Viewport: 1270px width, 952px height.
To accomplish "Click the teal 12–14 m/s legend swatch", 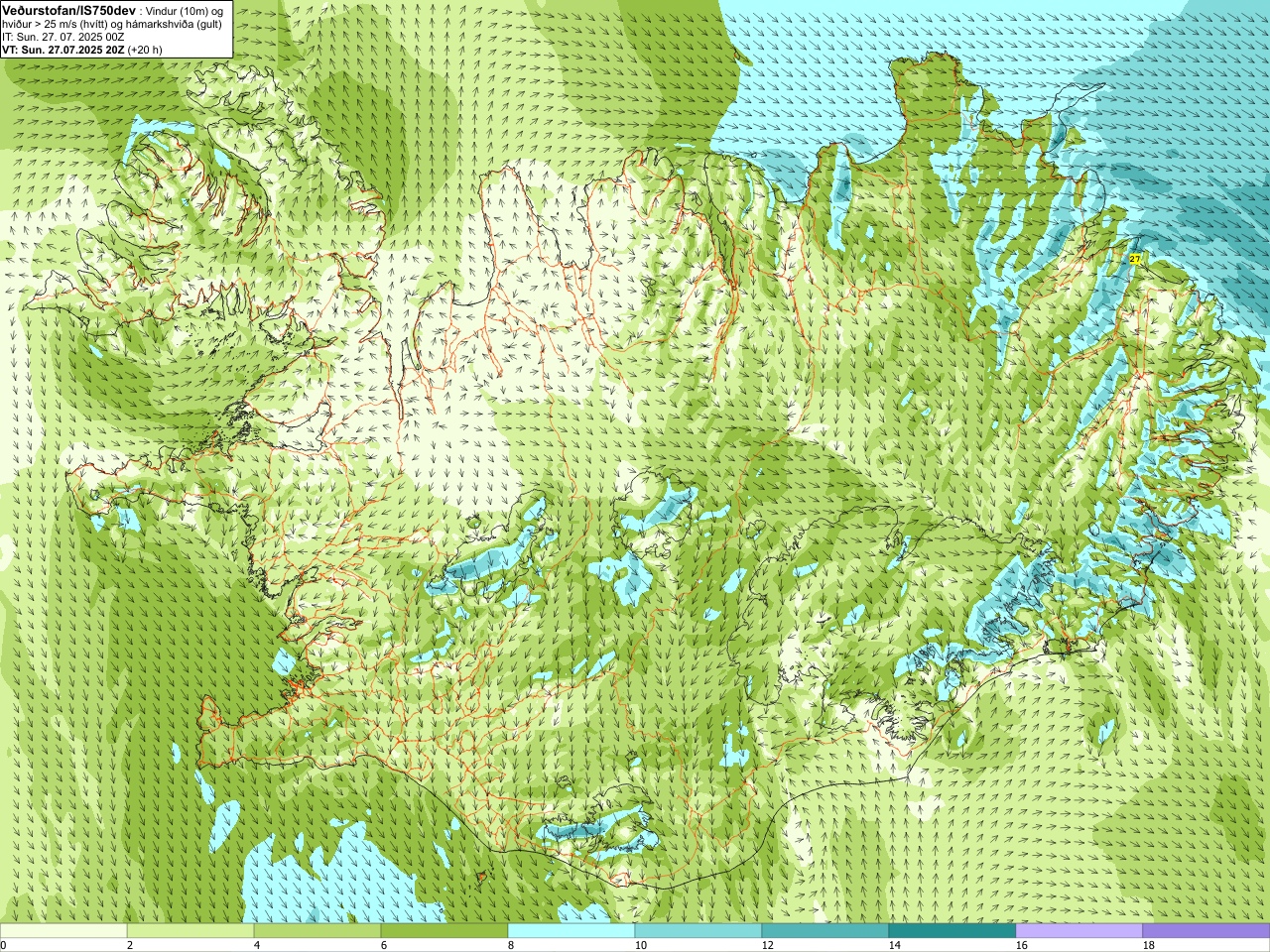I will pos(825,931).
